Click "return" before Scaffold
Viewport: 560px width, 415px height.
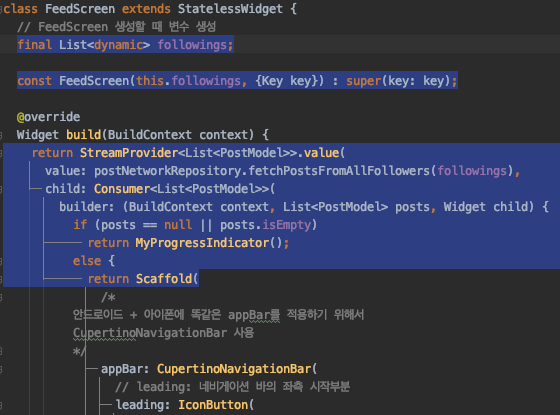tap(108, 279)
